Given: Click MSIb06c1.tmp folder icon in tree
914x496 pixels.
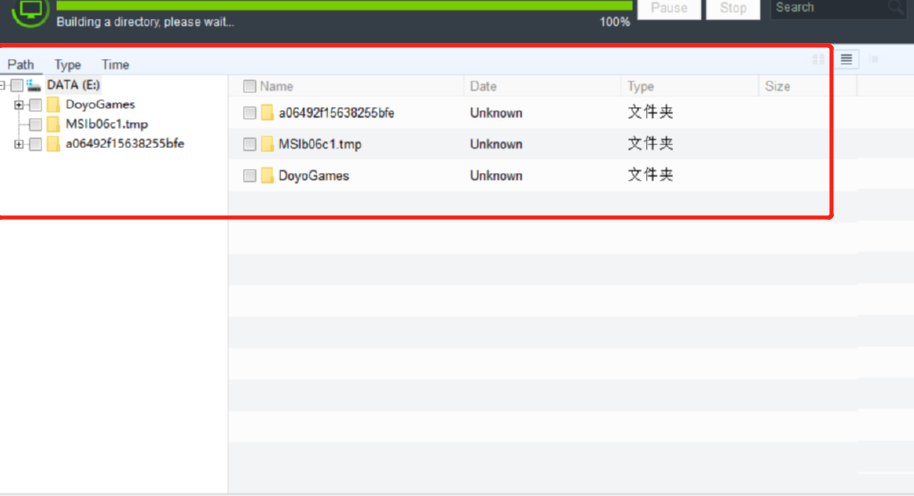Looking at the screenshot, I should [x=53, y=124].
